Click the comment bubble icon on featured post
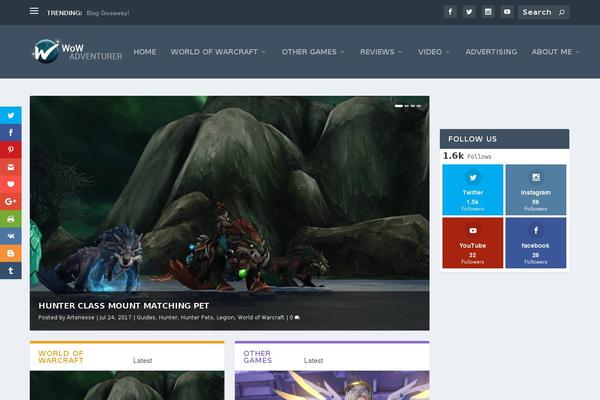600x400 pixels. pyautogui.click(x=297, y=317)
